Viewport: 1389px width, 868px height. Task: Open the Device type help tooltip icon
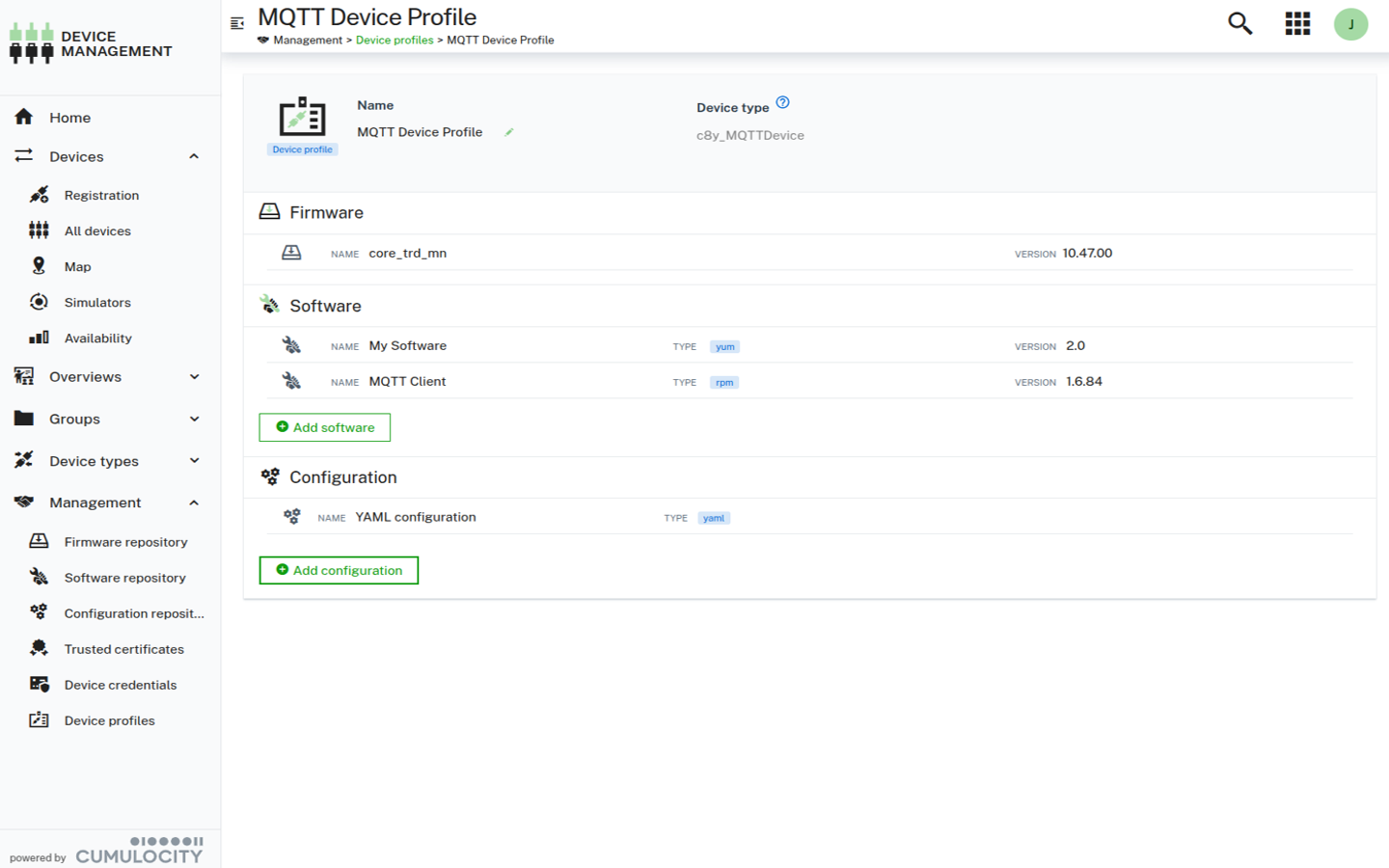(x=784, y=101)
